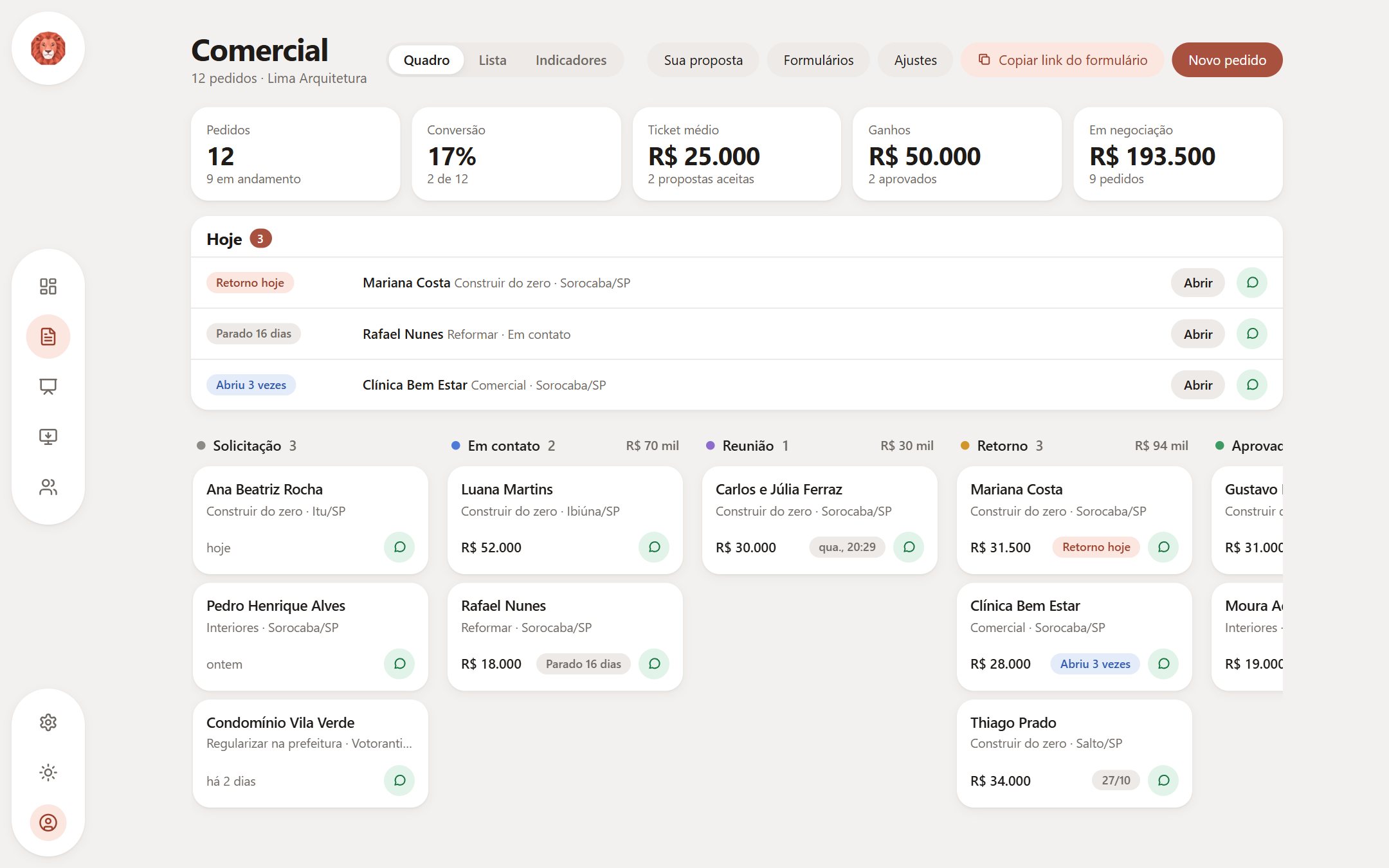This screenshot has height=868, width=1389.
Task: Click chat icon on Thiago Prado card
Action: pos(1163,781)
